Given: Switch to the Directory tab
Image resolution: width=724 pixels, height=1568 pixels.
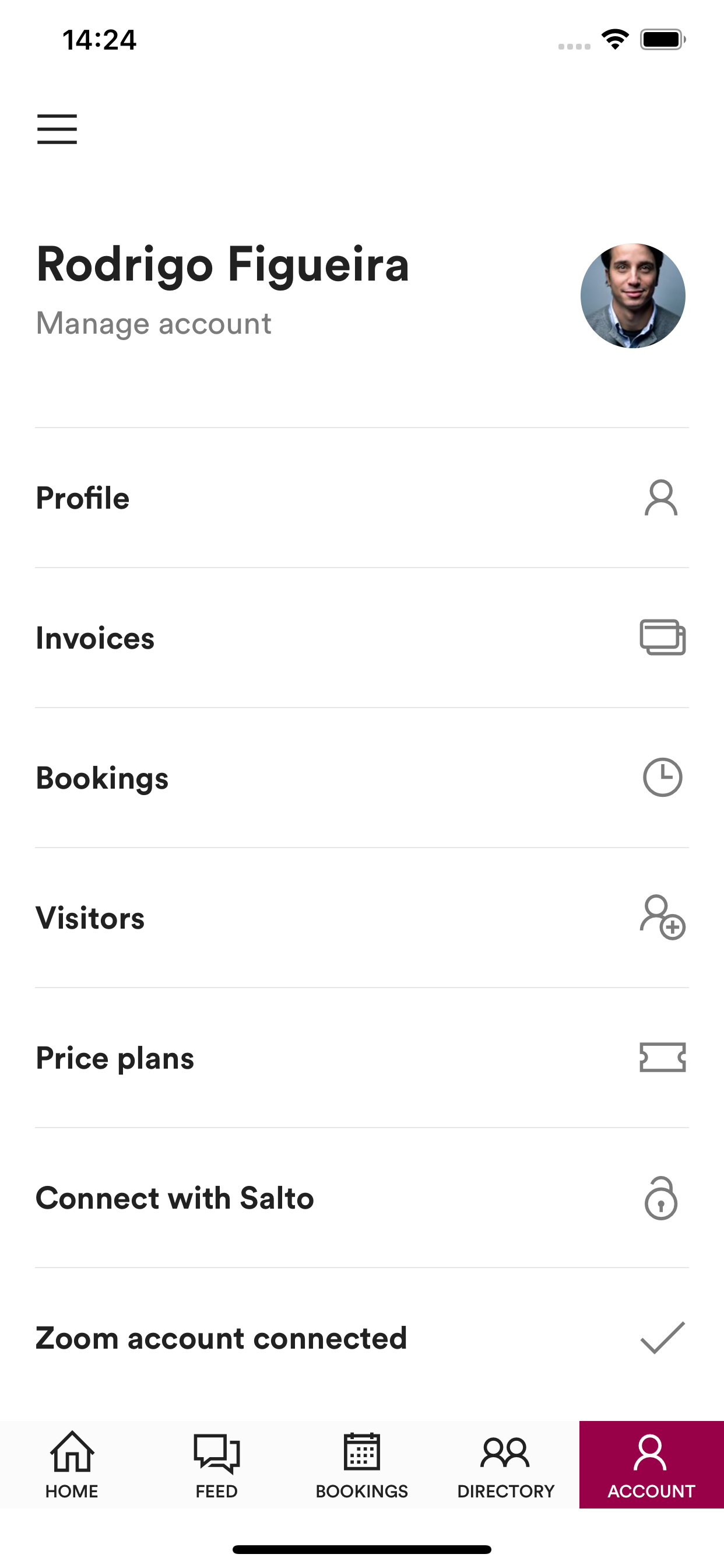Looking at the screenshot, I should (506, 1465).
